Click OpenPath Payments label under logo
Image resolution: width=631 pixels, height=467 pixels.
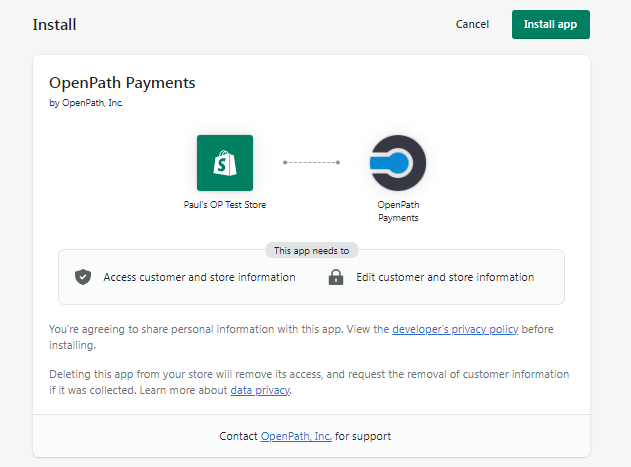tap(398, 211)
